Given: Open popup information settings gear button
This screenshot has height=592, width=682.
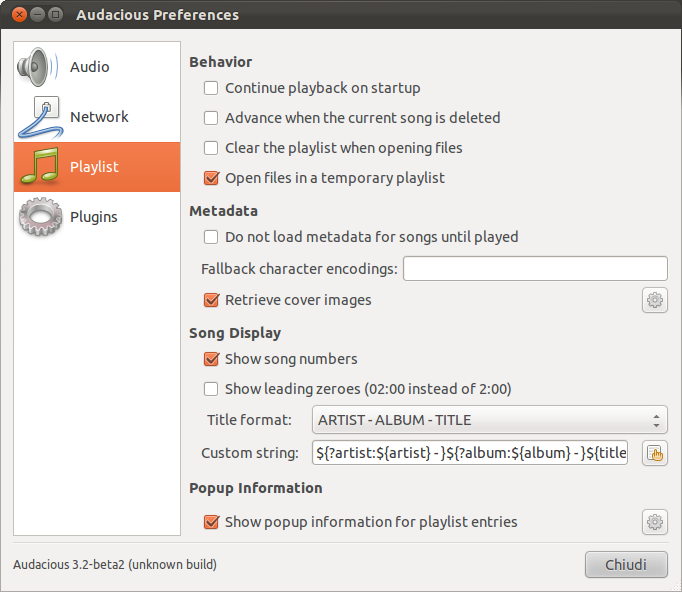Looking at the screenshot, I should point(655,522).
